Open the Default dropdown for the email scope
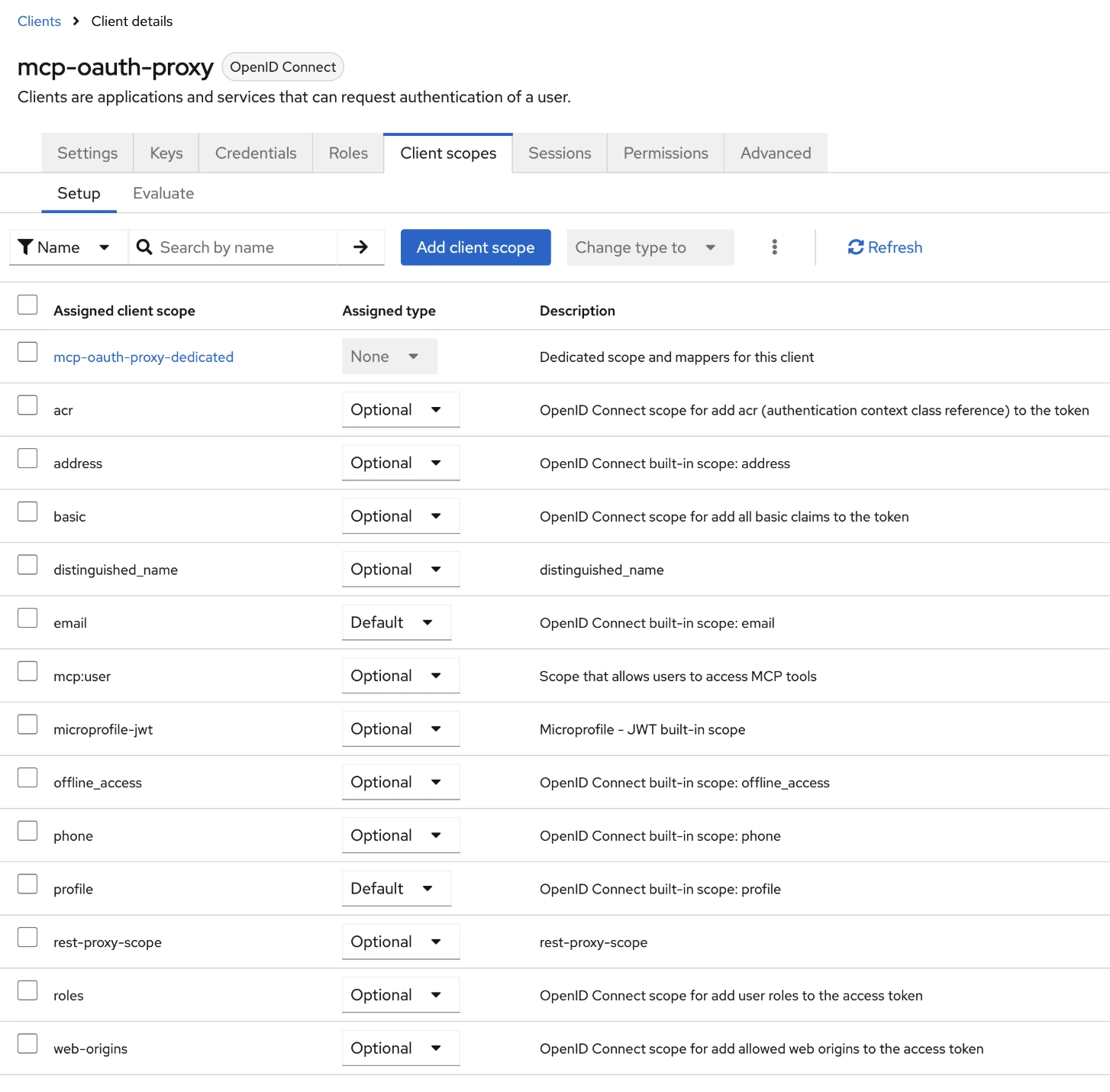 tap(396, 622)
